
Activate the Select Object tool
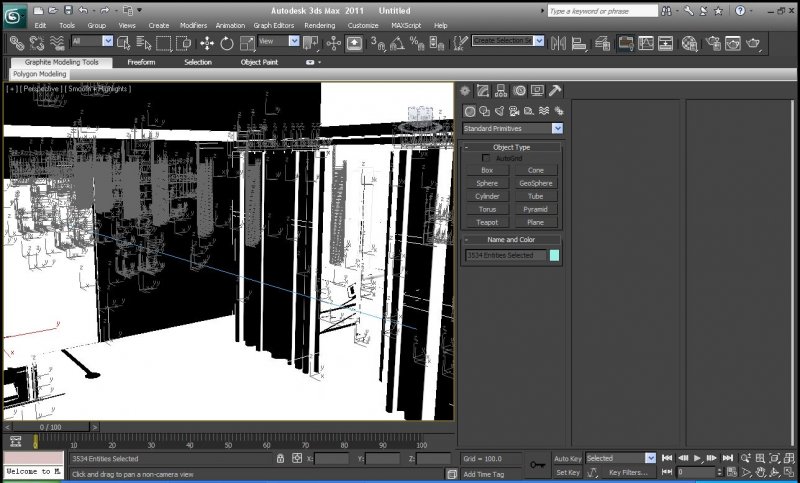124,43
